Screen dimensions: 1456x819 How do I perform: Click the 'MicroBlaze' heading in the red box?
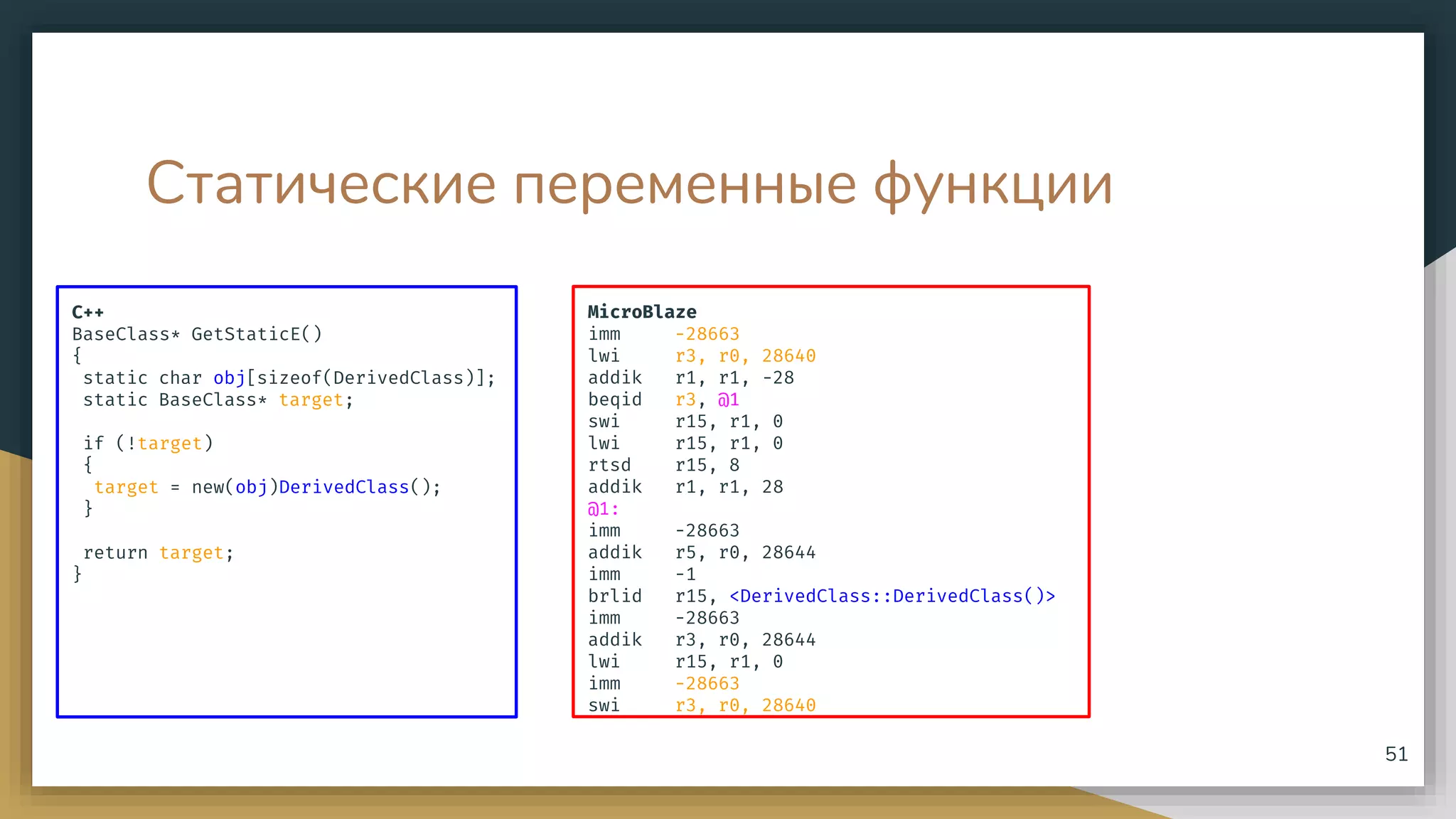click(x=642, y=312)
